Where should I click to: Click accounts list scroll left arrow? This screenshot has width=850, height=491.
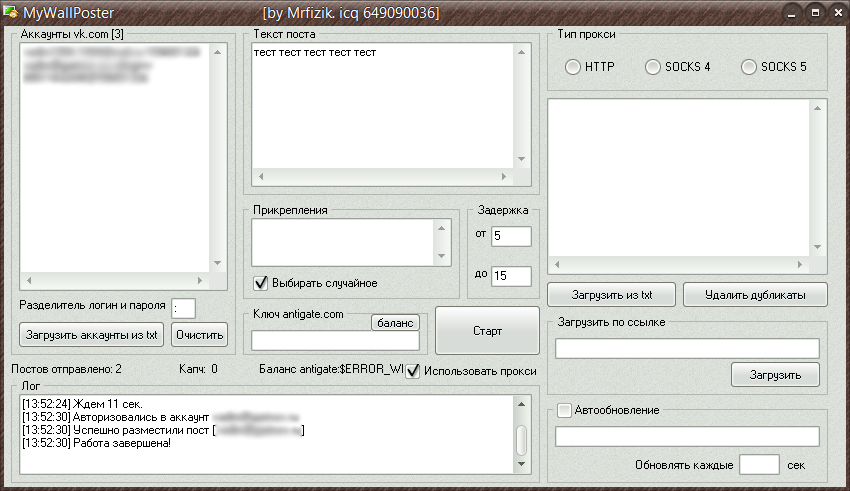point(29,280)
